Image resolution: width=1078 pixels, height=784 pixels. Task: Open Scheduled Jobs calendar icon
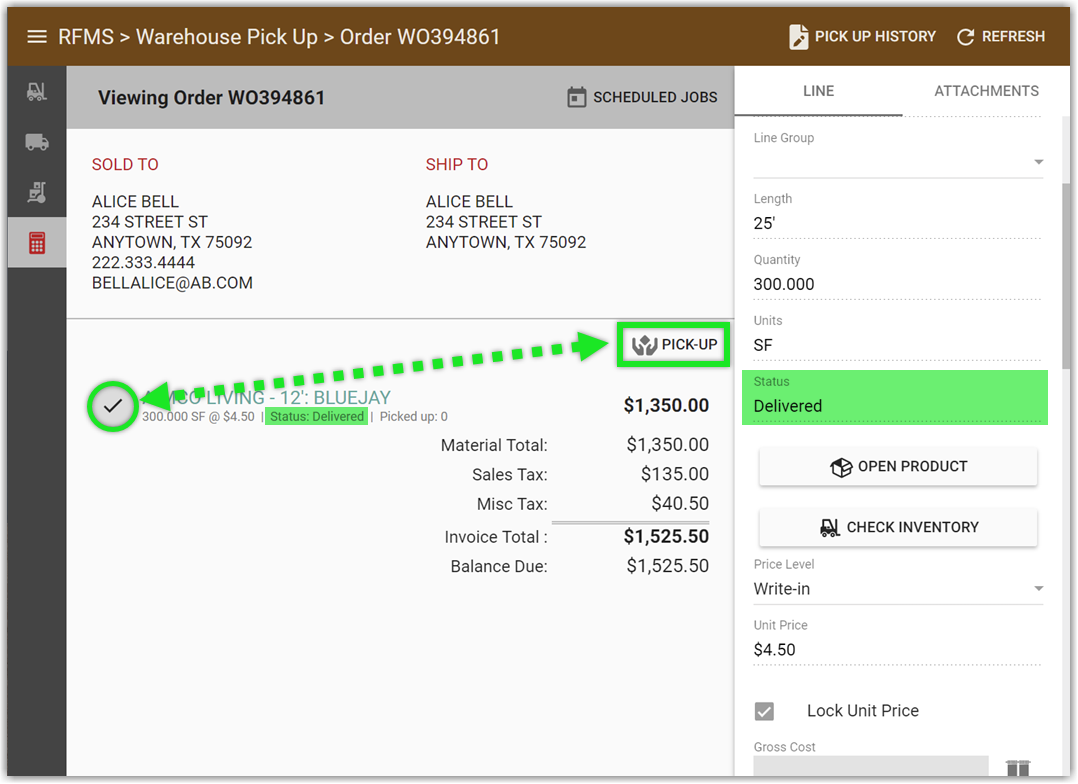[x=576, y=97]
